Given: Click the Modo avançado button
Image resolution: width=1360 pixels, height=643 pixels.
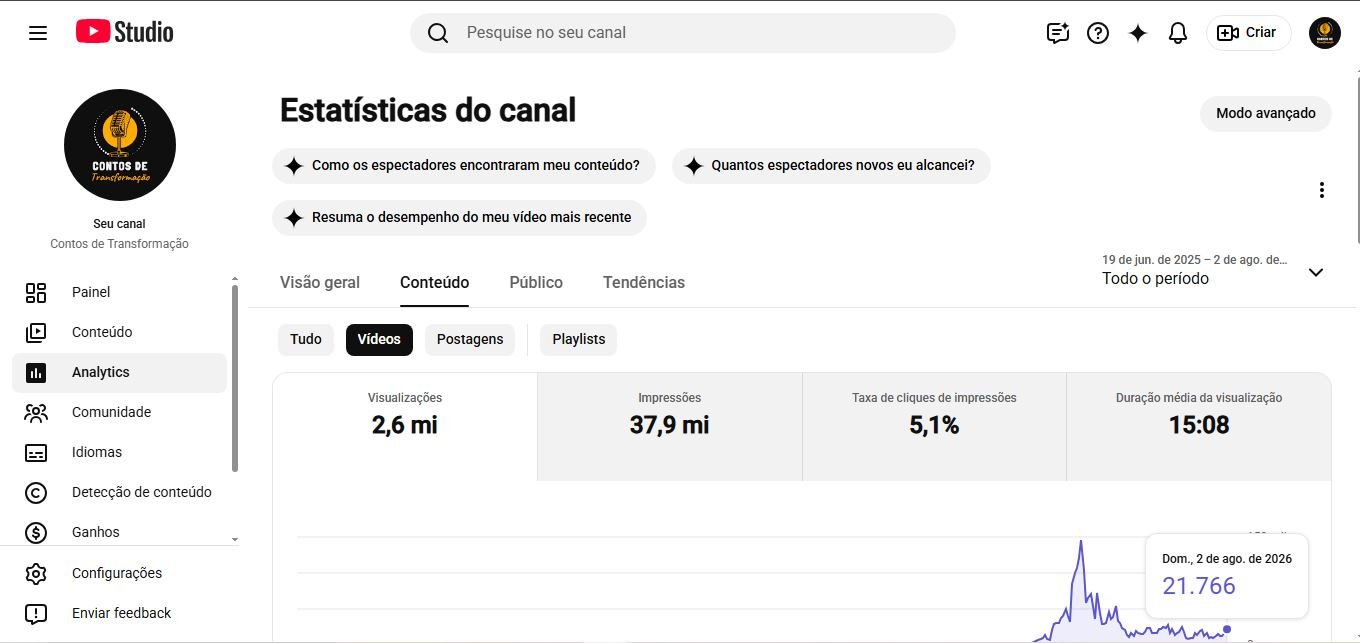Looking at the screenshot, I should pyautogui.click(x=1266, y=113).
